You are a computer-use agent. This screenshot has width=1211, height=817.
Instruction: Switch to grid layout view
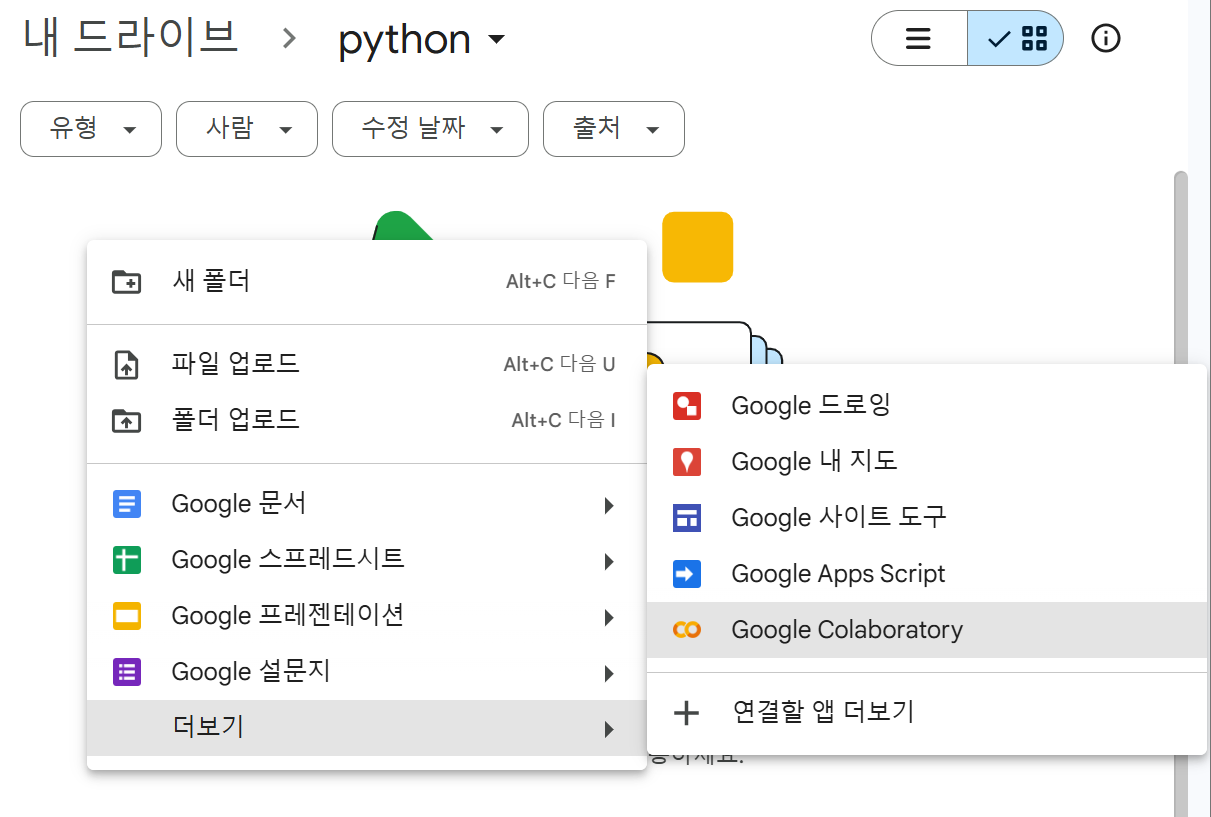1016,39
